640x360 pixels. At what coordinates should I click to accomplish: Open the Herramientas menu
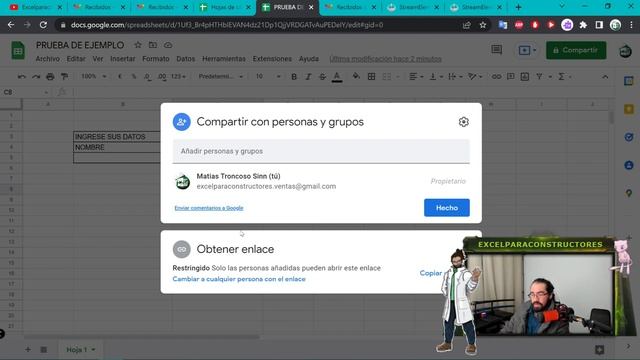pyautogui.click(x=224, y=59)
